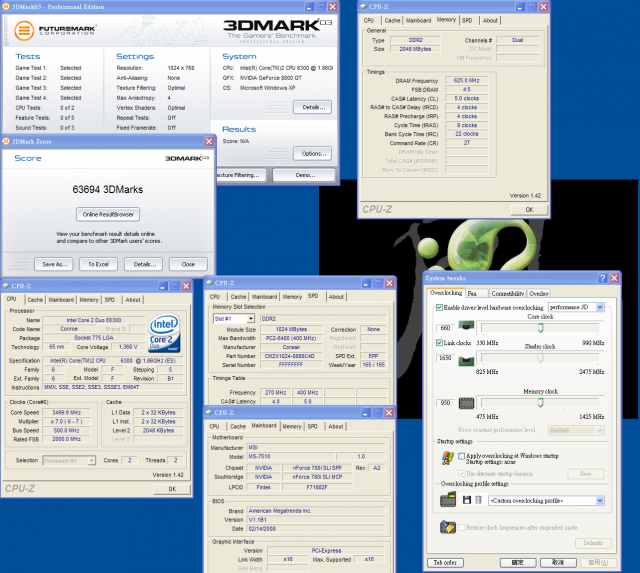Export score with To Excel button
640x573 pixels.
[98, 264]
